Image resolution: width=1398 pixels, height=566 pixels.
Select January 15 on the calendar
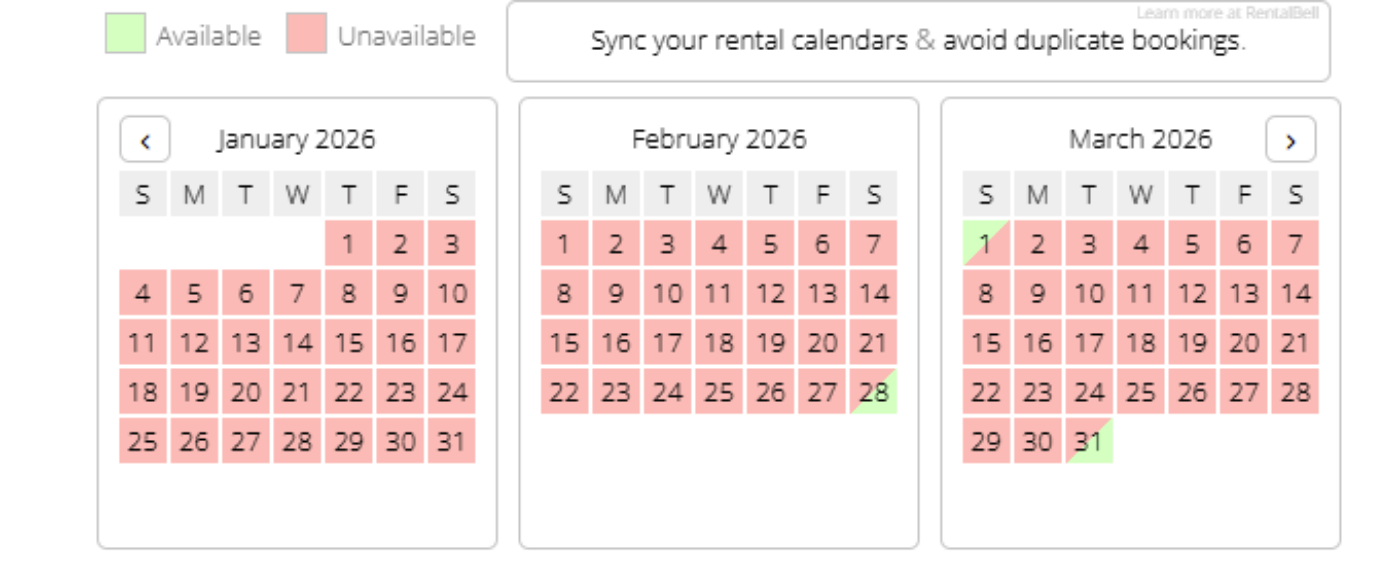tap(348, 343)
